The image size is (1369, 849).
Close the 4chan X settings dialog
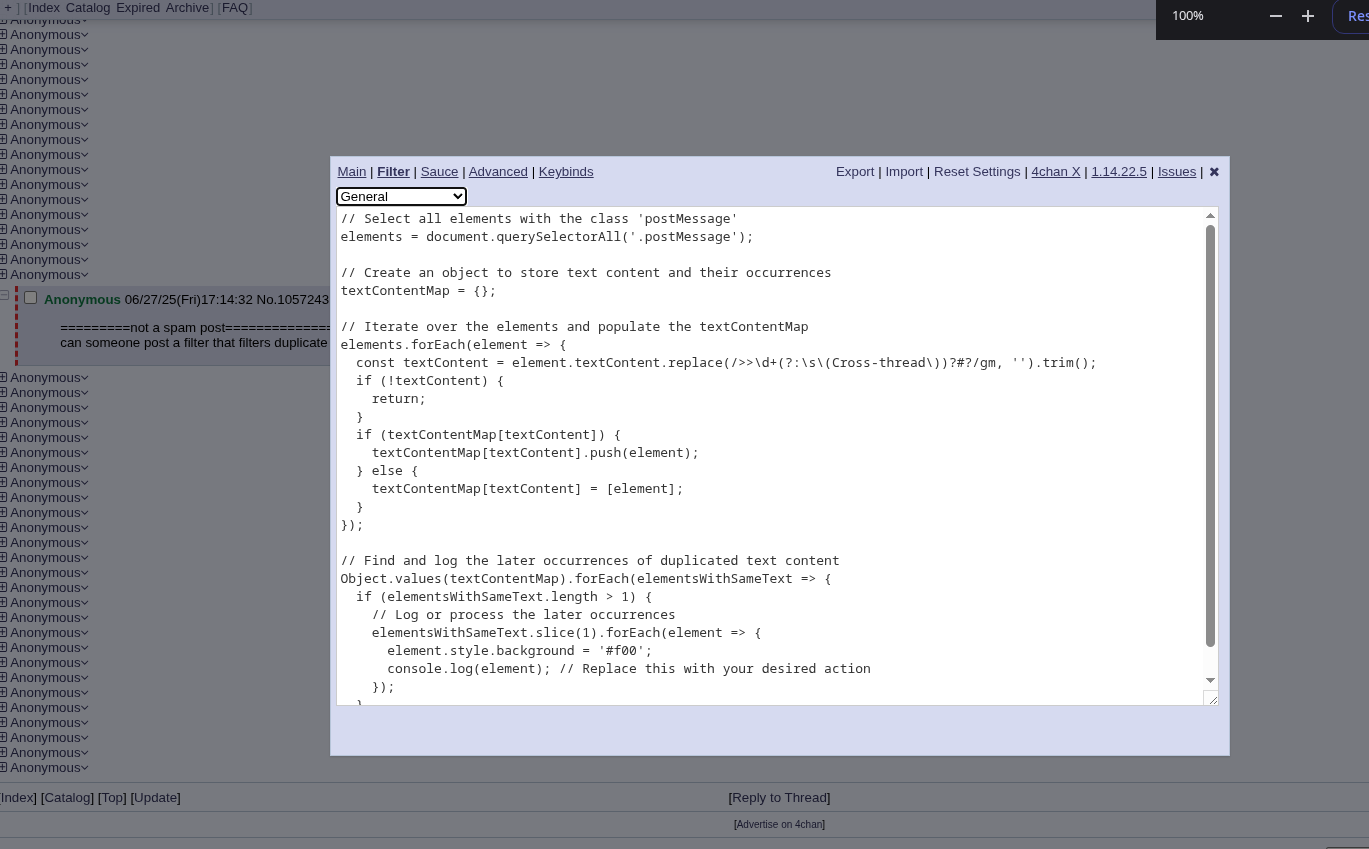[x=1214, y=172]
